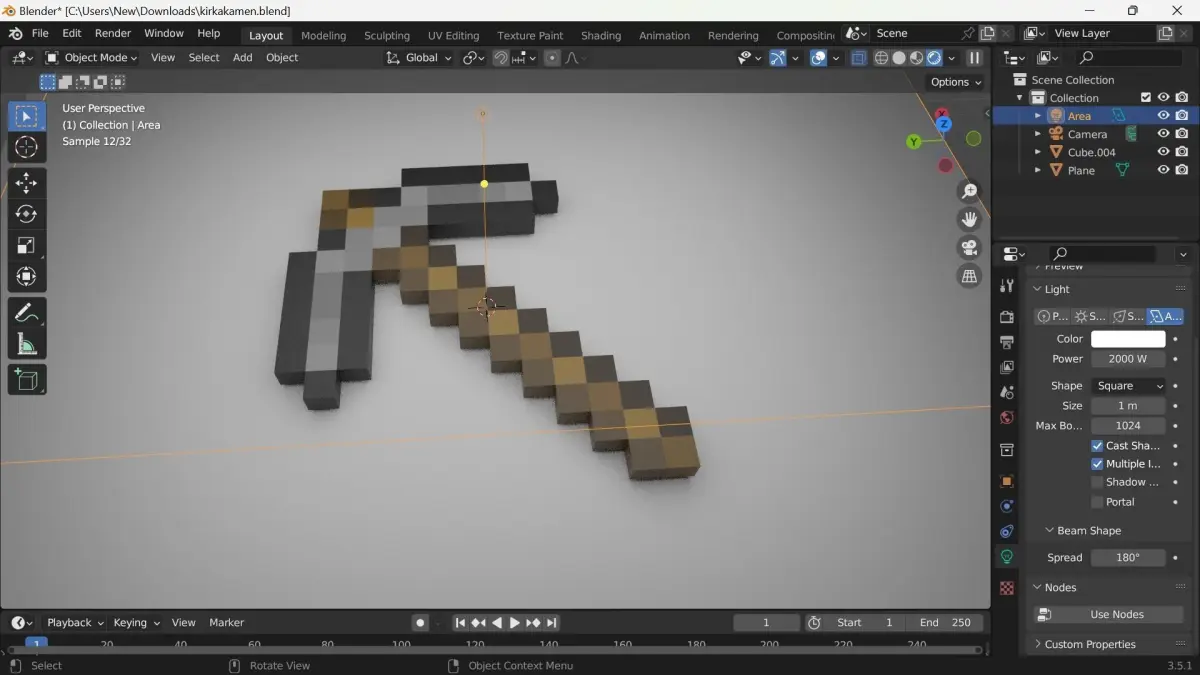This screenshot has height=675, width=1200.
Task: Switch to Shading workspace tab
Action: (x=601, y=35)
